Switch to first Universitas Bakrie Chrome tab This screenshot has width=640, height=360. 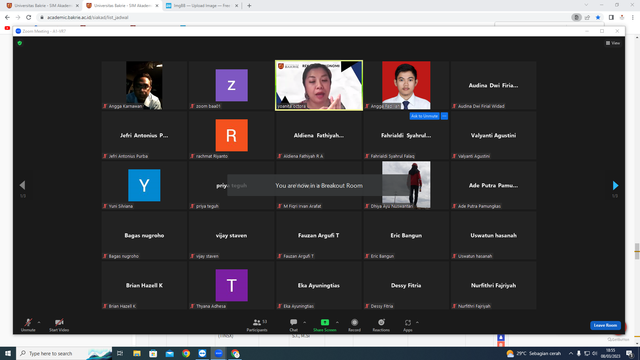[x=42, y=6]
